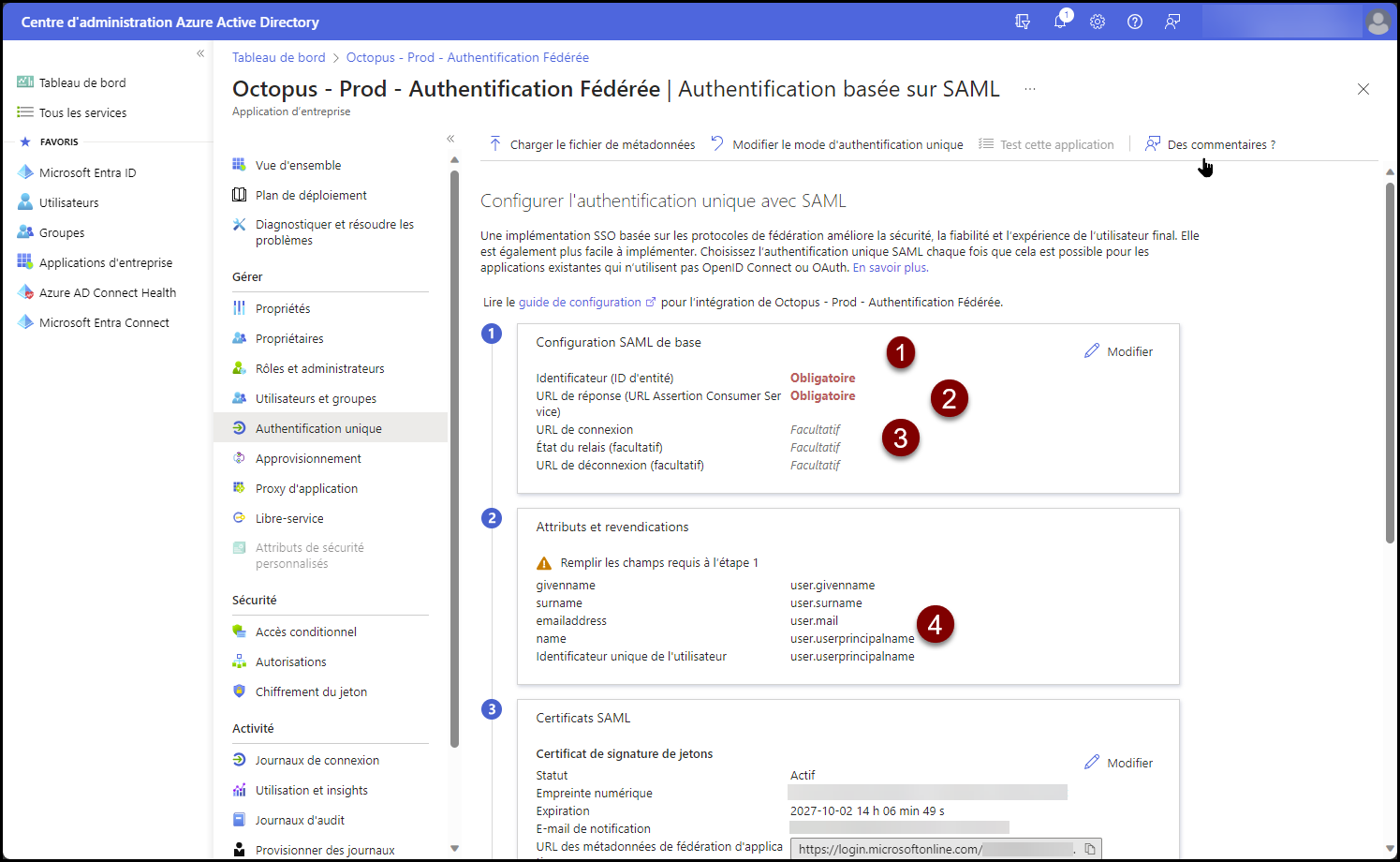This screenshot has height=862, width=1400.
Task: Edit Configuration SAML de base with Modifier
Action: coord(1119,351)
